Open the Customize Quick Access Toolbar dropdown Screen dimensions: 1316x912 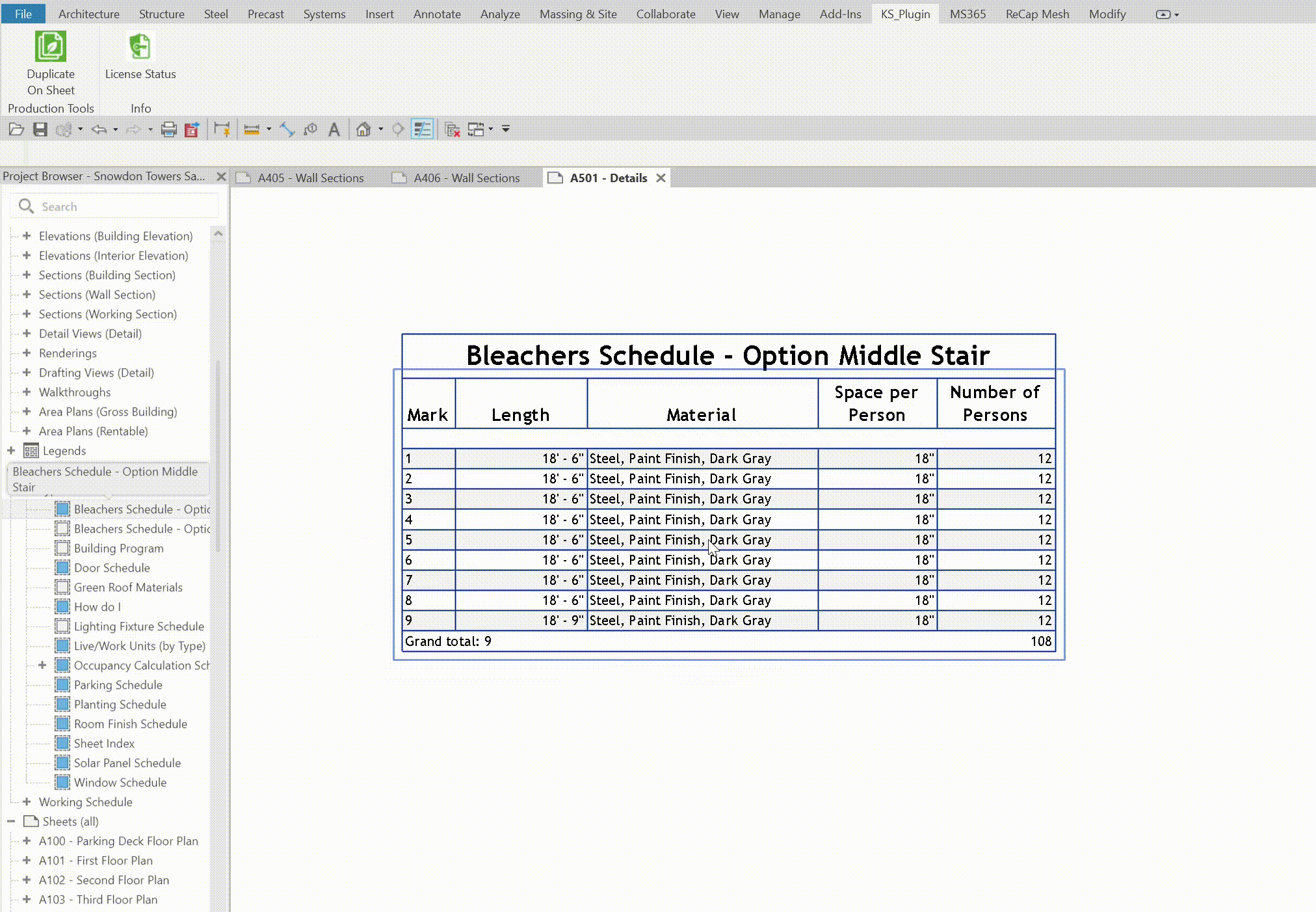point(505,129)
